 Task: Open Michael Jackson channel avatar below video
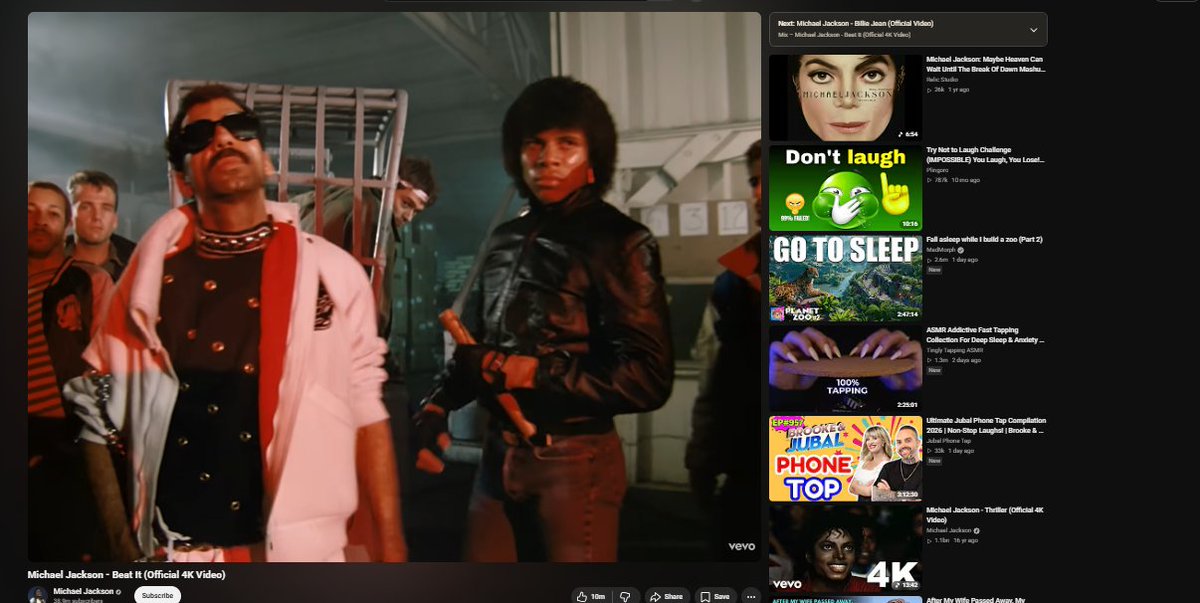pos(37,595)
